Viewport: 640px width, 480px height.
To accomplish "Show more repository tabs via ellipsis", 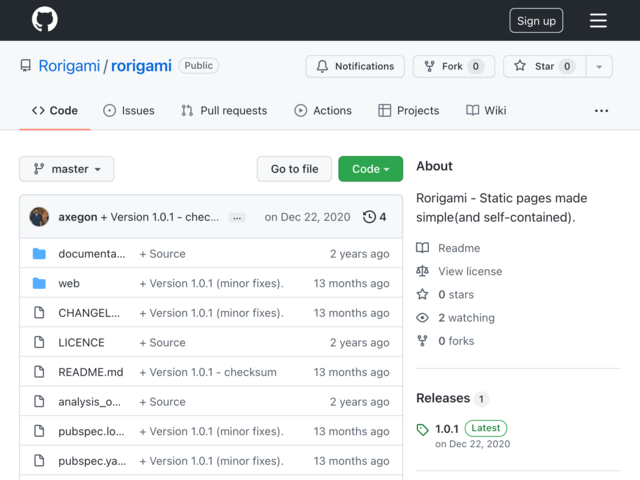I will tap(601, 111).
